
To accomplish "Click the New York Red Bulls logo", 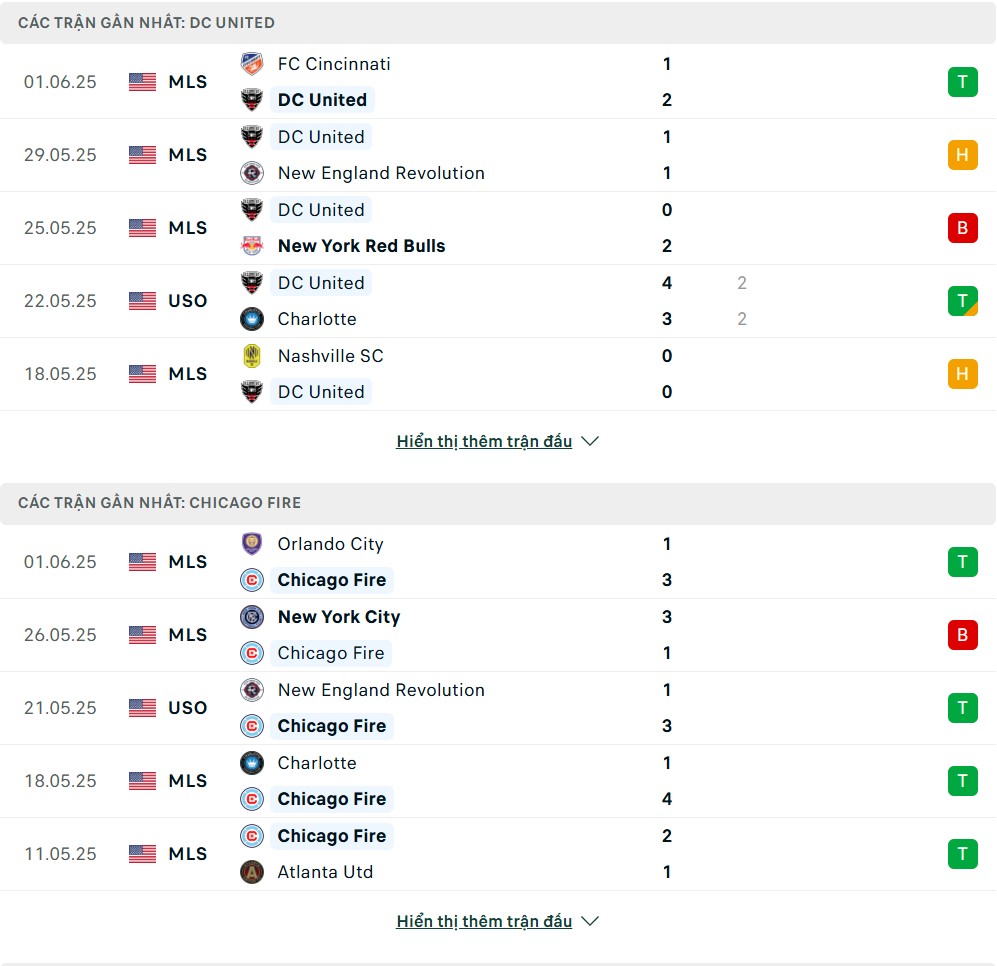I will (x=252, y=245).
